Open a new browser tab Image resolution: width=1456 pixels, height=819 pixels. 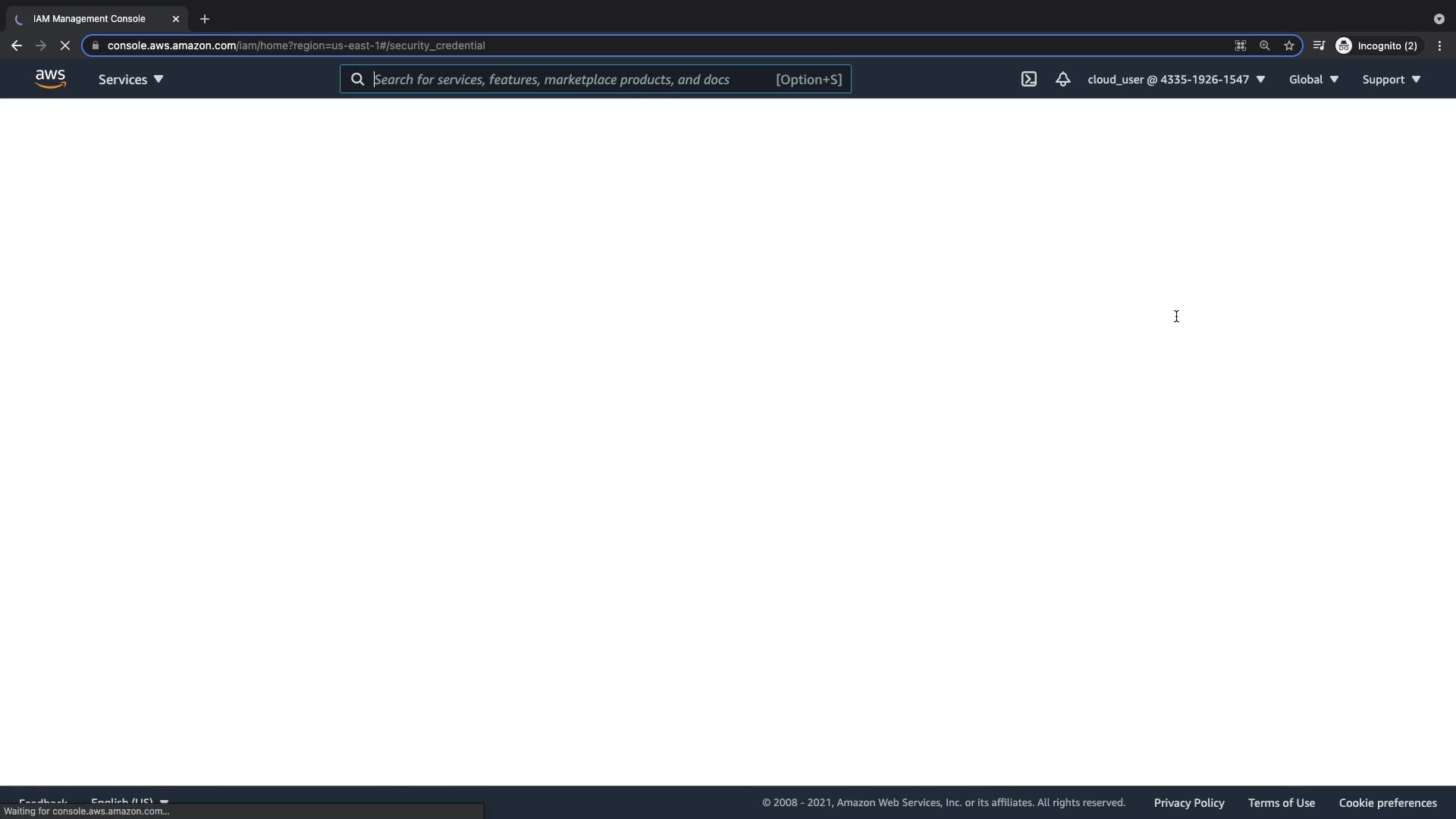point(204,19)
